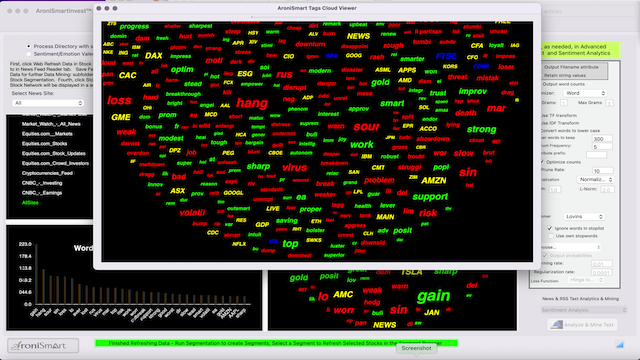Open the Hinge loss function dropdown
Viewport: 640px width, 360px height.
tap(585, 280)
